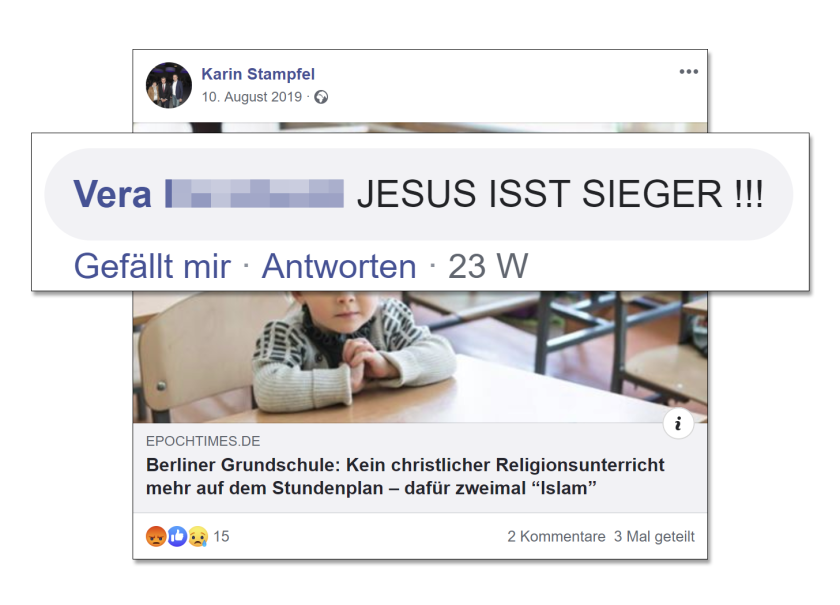Image resolution: width=840 pixels, height=605 pixels.
Task: Open Karin Stampfel's profile picture
Action: tap(169, 85)
